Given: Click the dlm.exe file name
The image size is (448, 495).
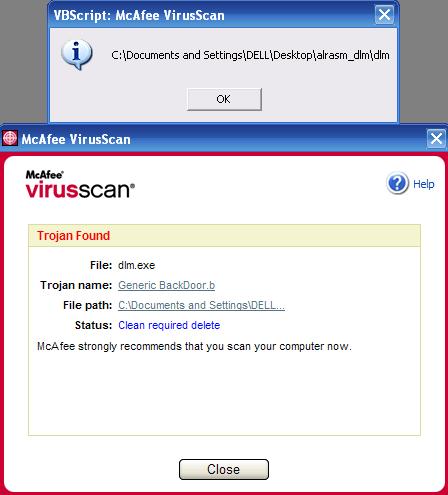Looking at the screenshot, I should pos(136,265).
